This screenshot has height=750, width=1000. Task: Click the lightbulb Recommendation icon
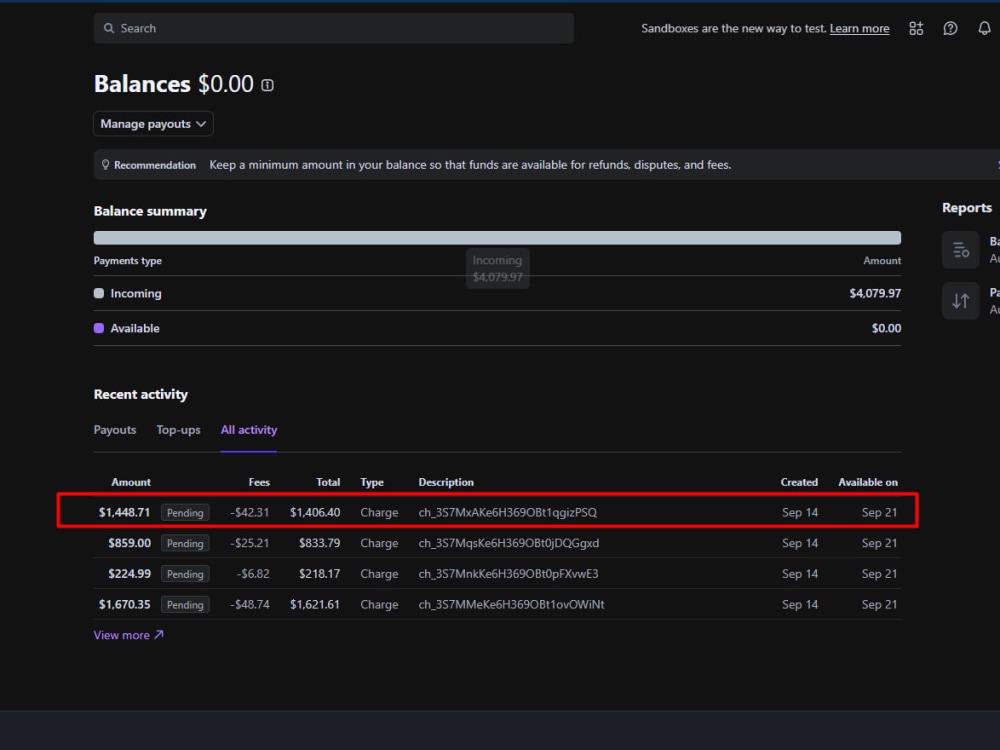click(x=106, y=165)
